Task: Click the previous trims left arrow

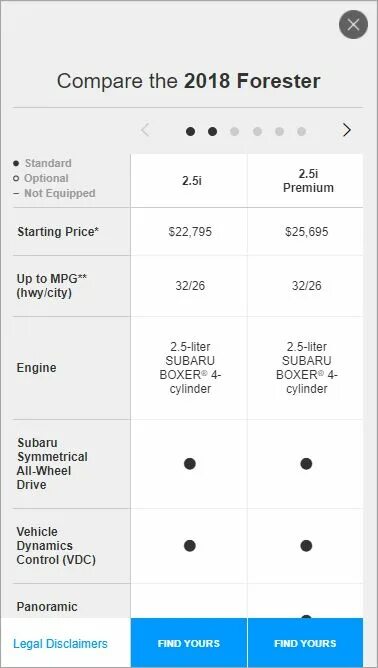Action: [145, 130]
